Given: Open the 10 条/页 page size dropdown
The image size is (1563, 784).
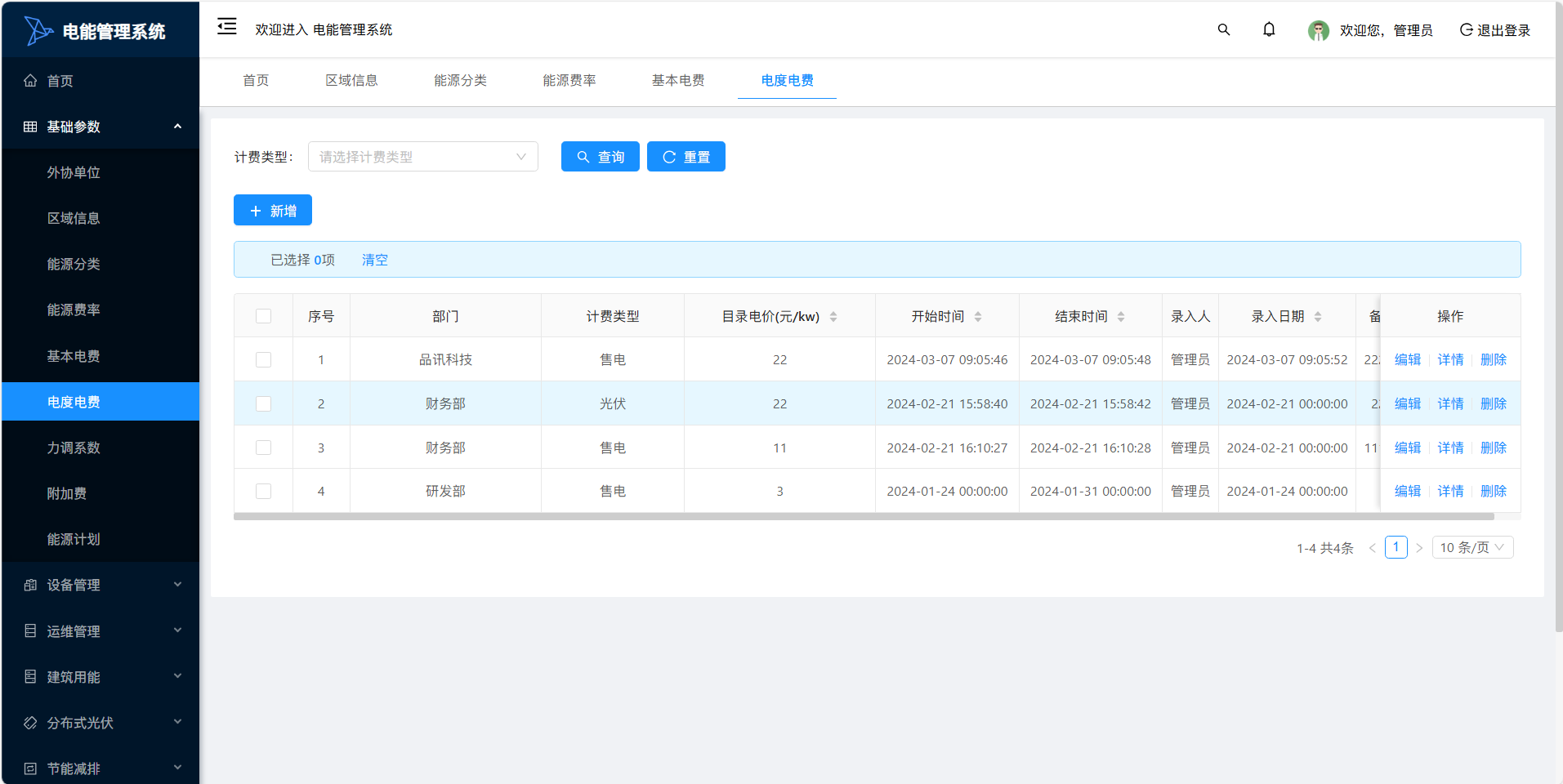Looking at the screenshot, I should pos(1472,547).
